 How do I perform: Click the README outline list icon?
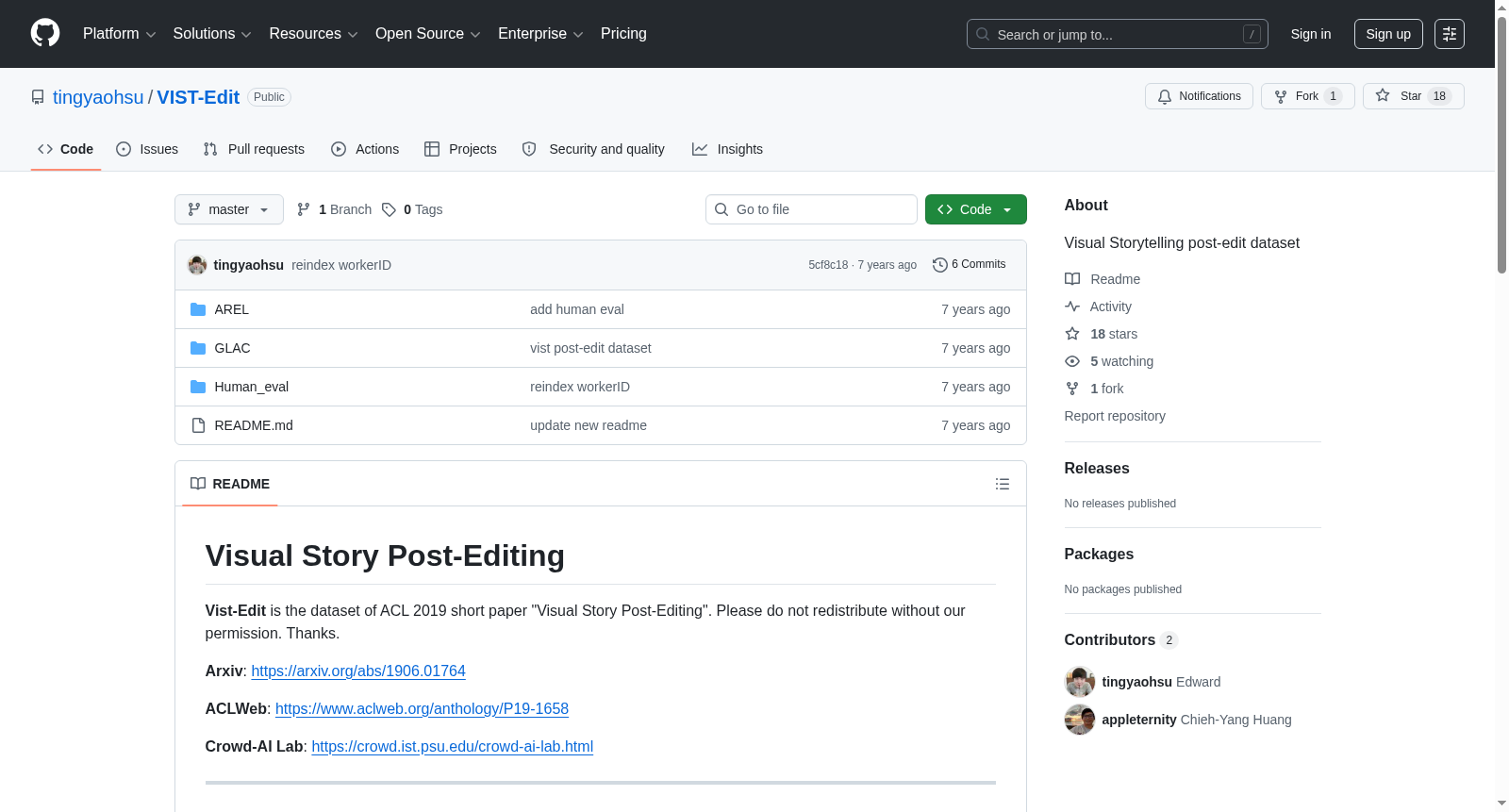(x=1003, y=484)
